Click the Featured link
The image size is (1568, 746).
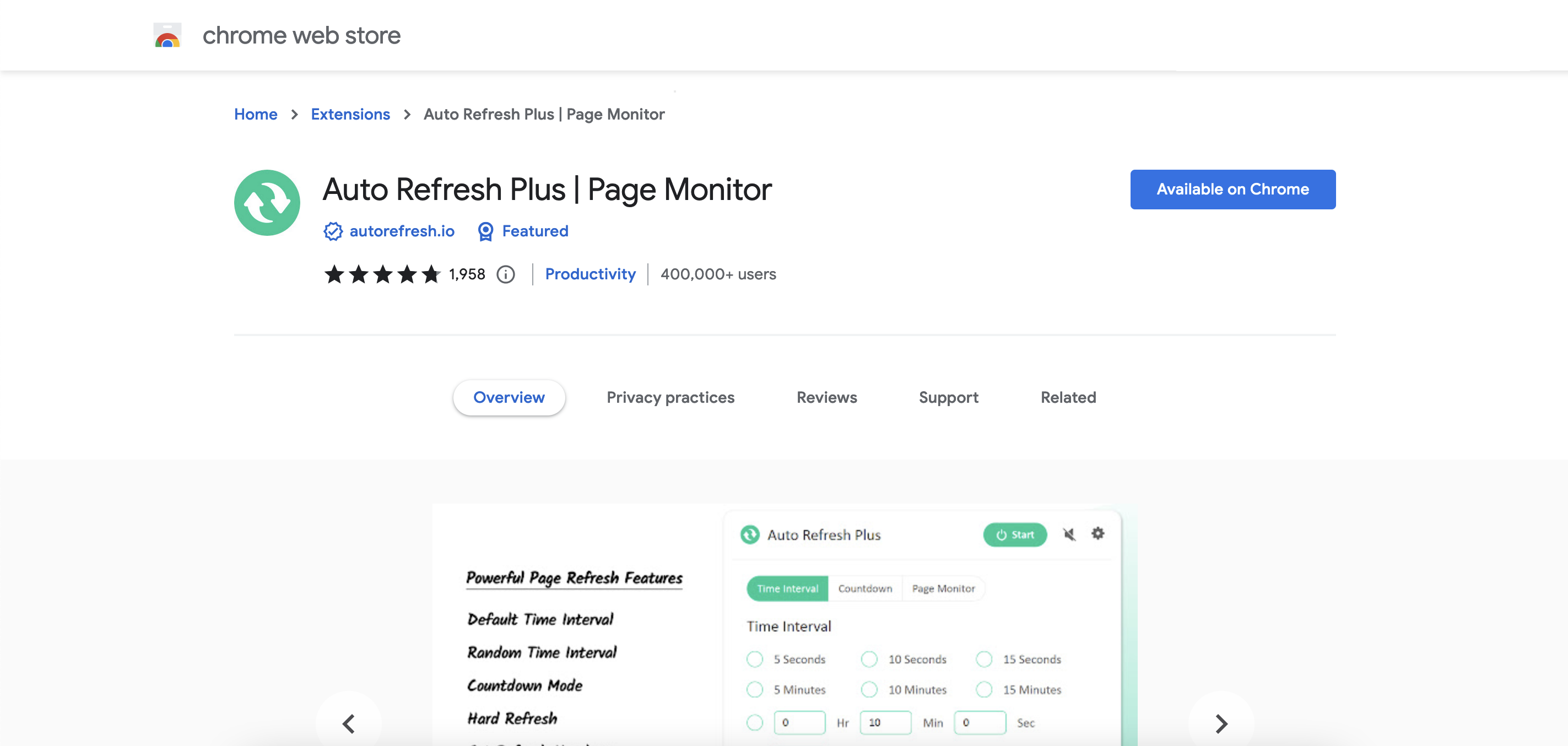[x=535, y=231]
